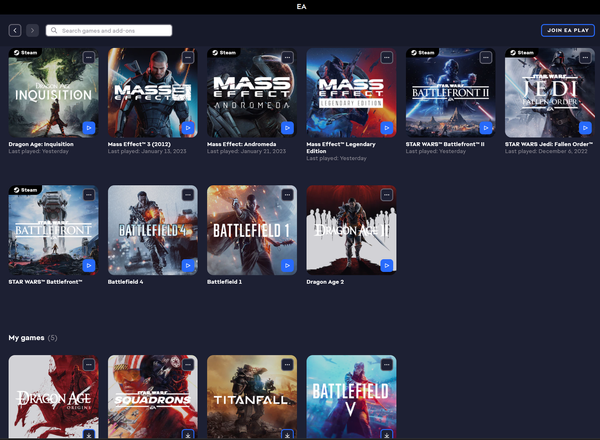This screenshot has width=600, height=440.
Task: Play Mass Effect: Andromeda
Action: (287, 128)
